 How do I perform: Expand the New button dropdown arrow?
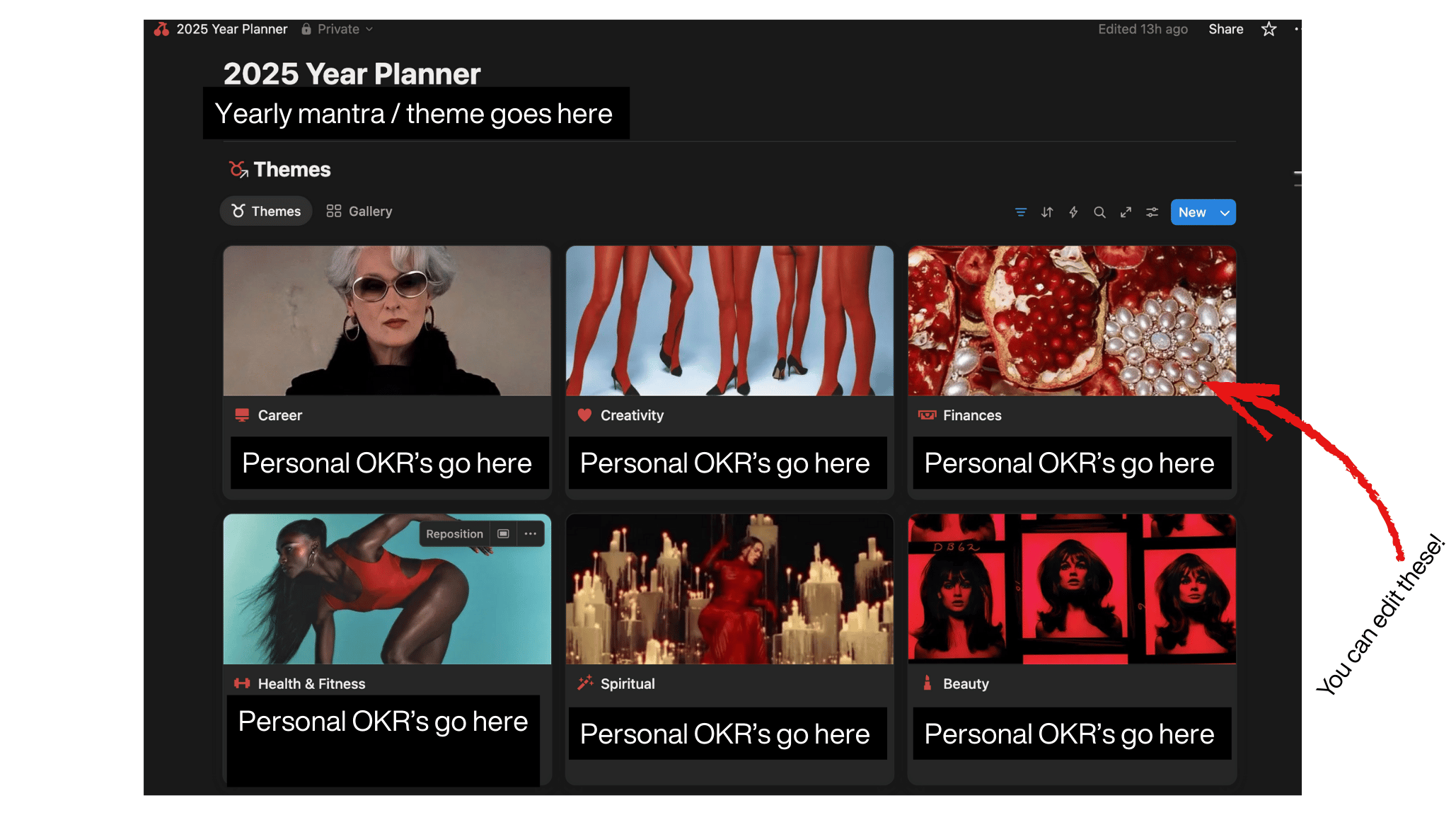1225,213
